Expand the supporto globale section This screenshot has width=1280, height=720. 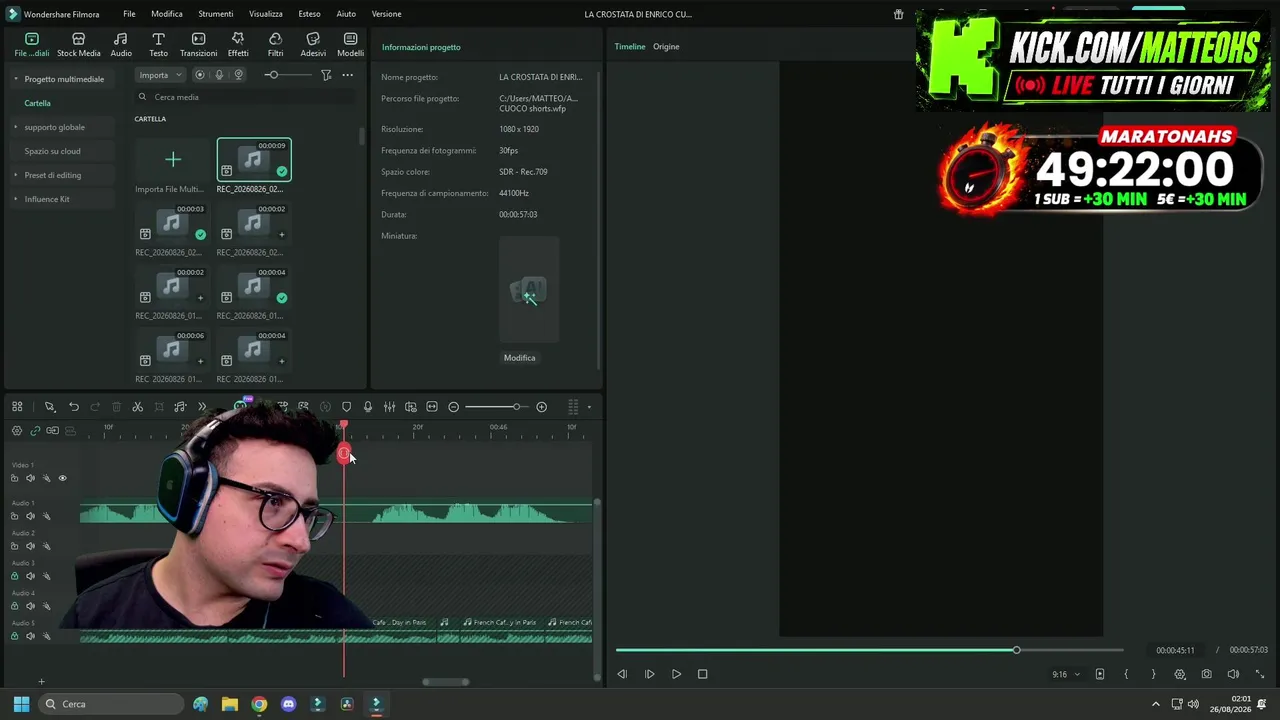click(15, 127)
